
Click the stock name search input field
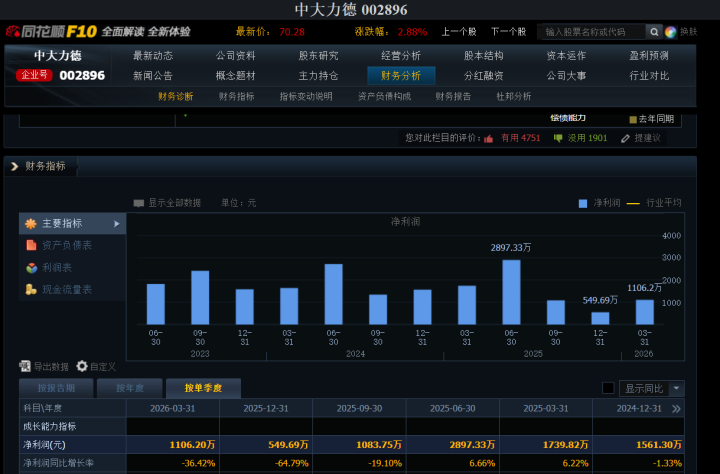tap(593, 32)
